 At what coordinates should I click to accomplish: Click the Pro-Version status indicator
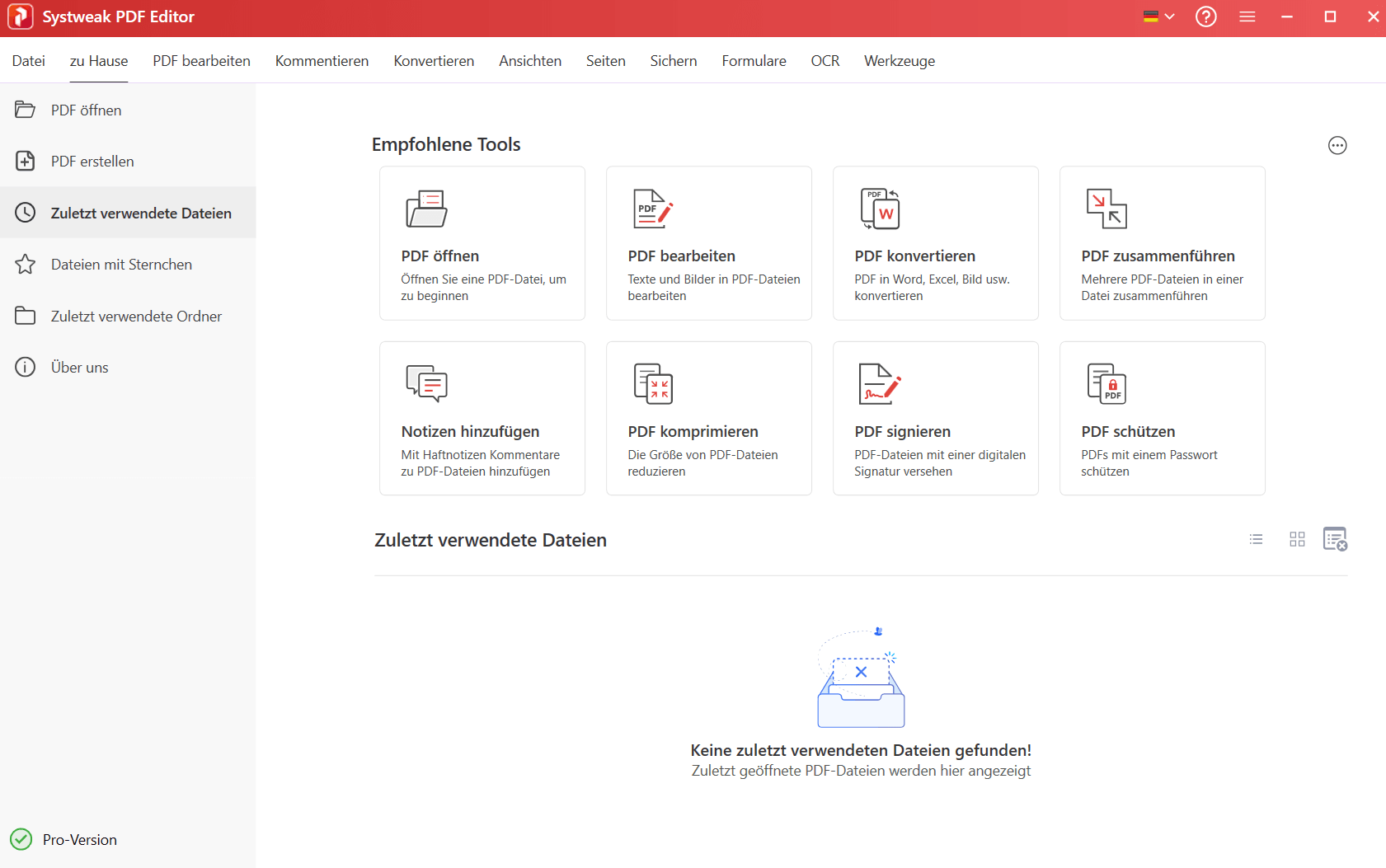point(63,839)
